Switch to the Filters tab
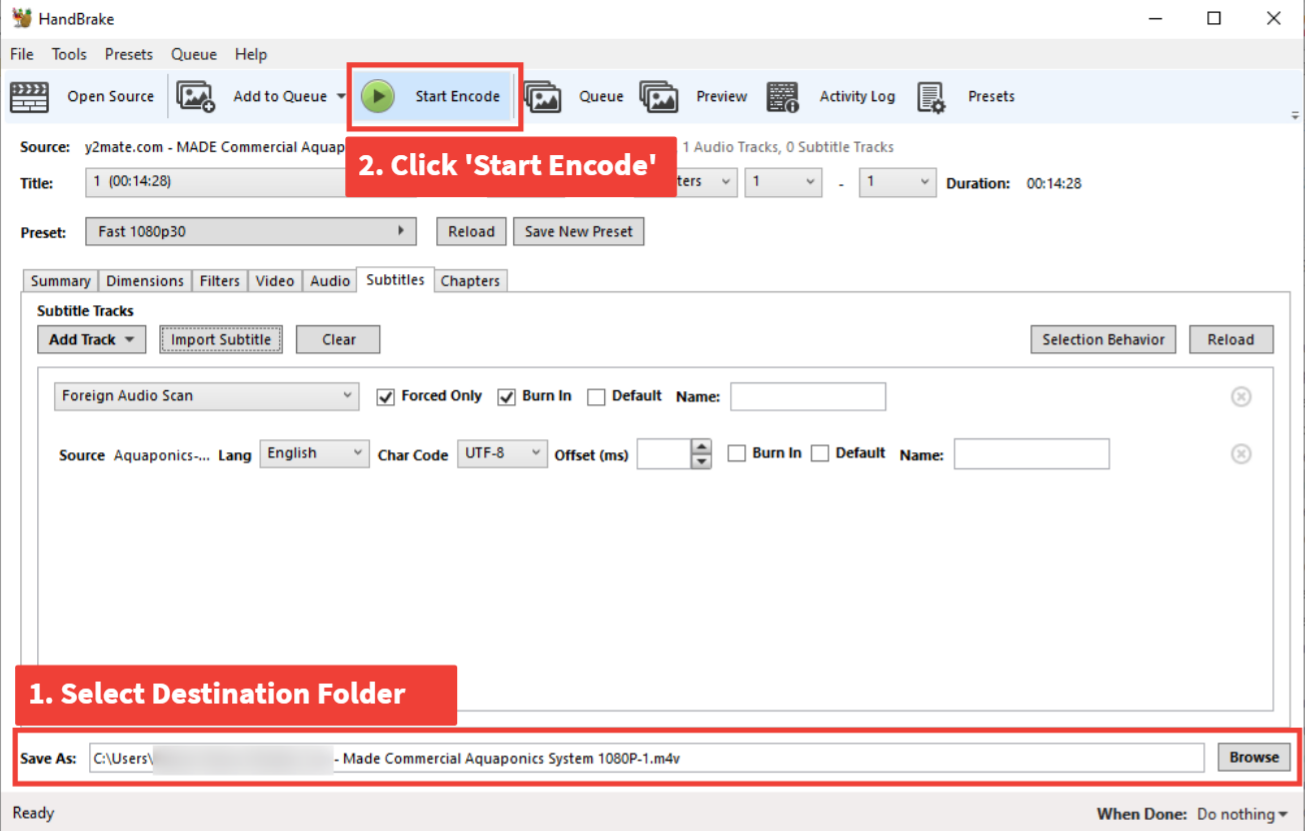 tap(219, 281)
